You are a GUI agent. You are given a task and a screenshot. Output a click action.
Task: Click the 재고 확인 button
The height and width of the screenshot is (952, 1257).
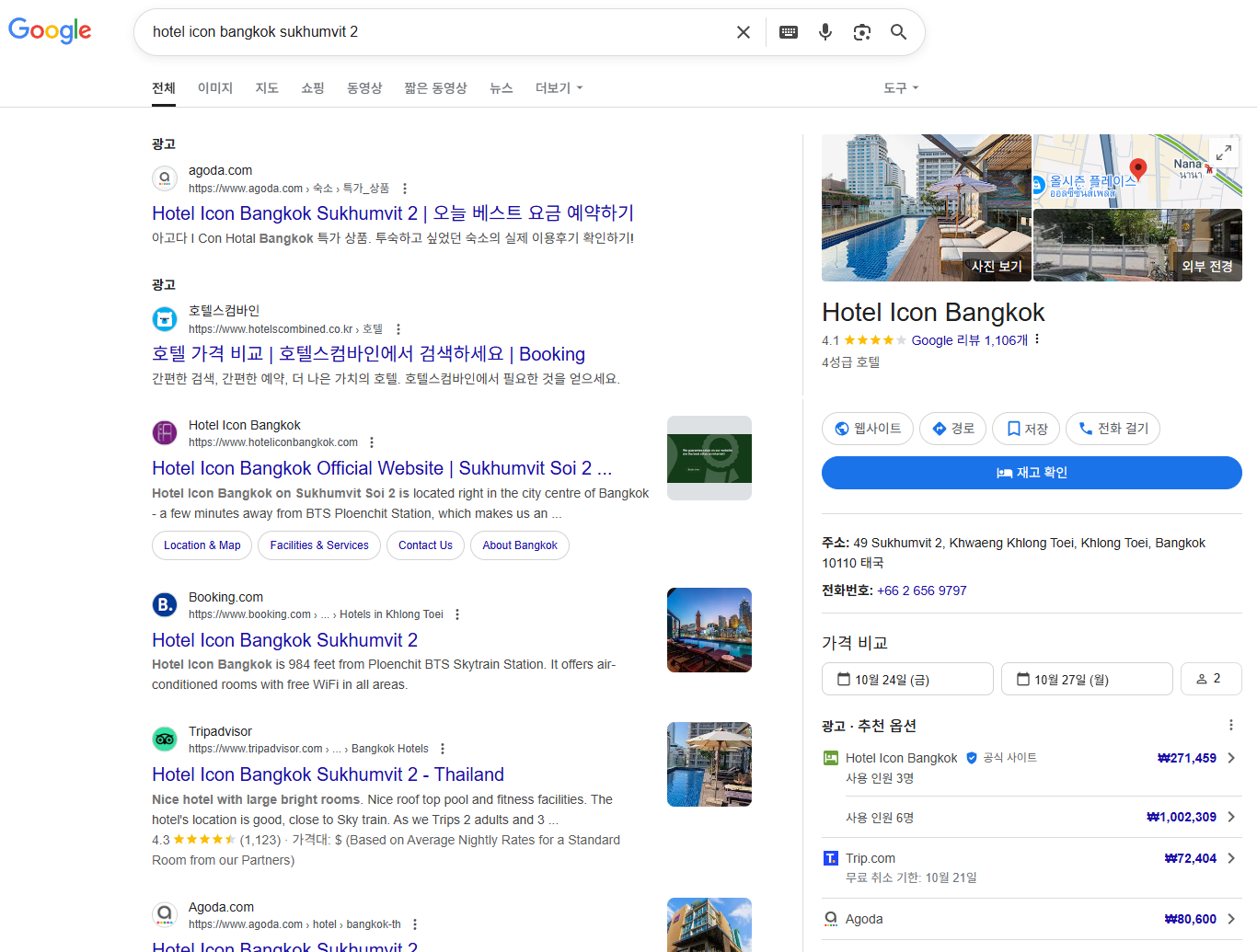click(x=1031, y=473)
